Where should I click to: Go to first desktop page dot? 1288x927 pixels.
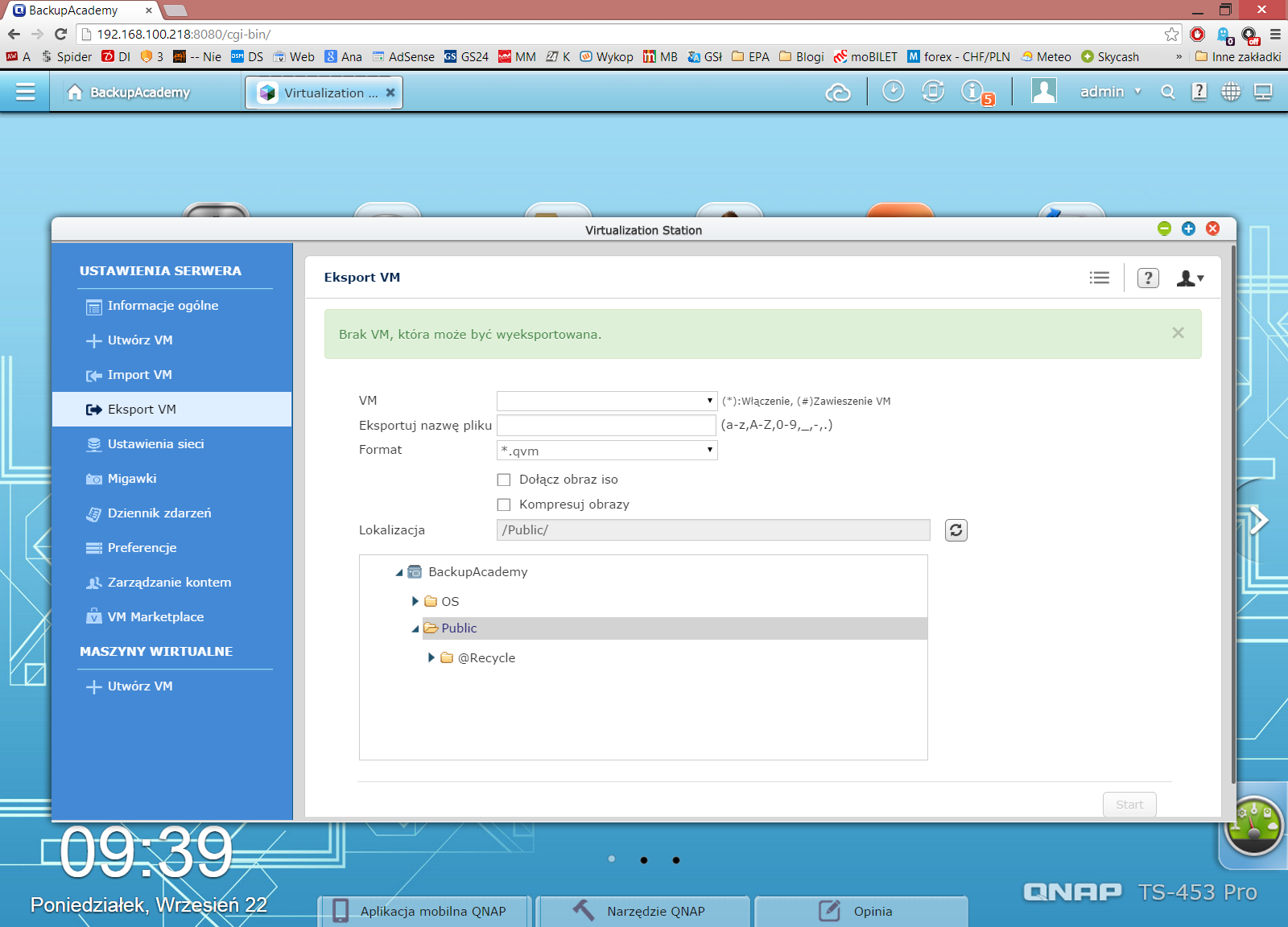click(x=612, y=859)
